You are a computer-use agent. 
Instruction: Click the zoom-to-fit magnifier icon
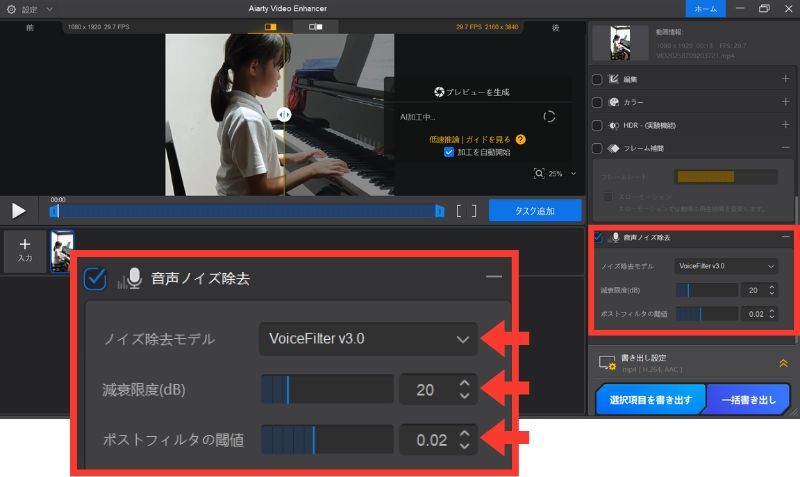[539, 173]
